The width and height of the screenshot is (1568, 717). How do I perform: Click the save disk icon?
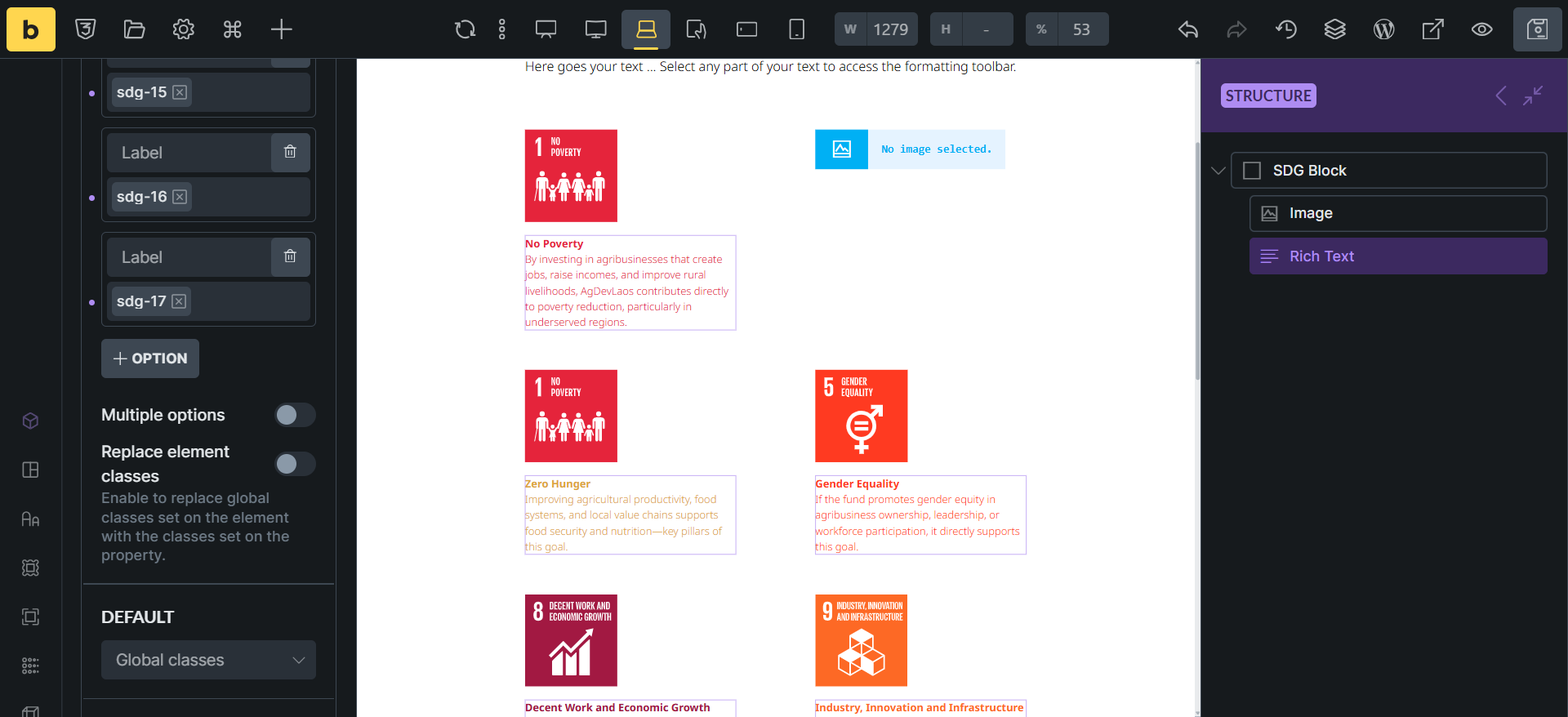pyautogui.click(x=1537, y=29)
